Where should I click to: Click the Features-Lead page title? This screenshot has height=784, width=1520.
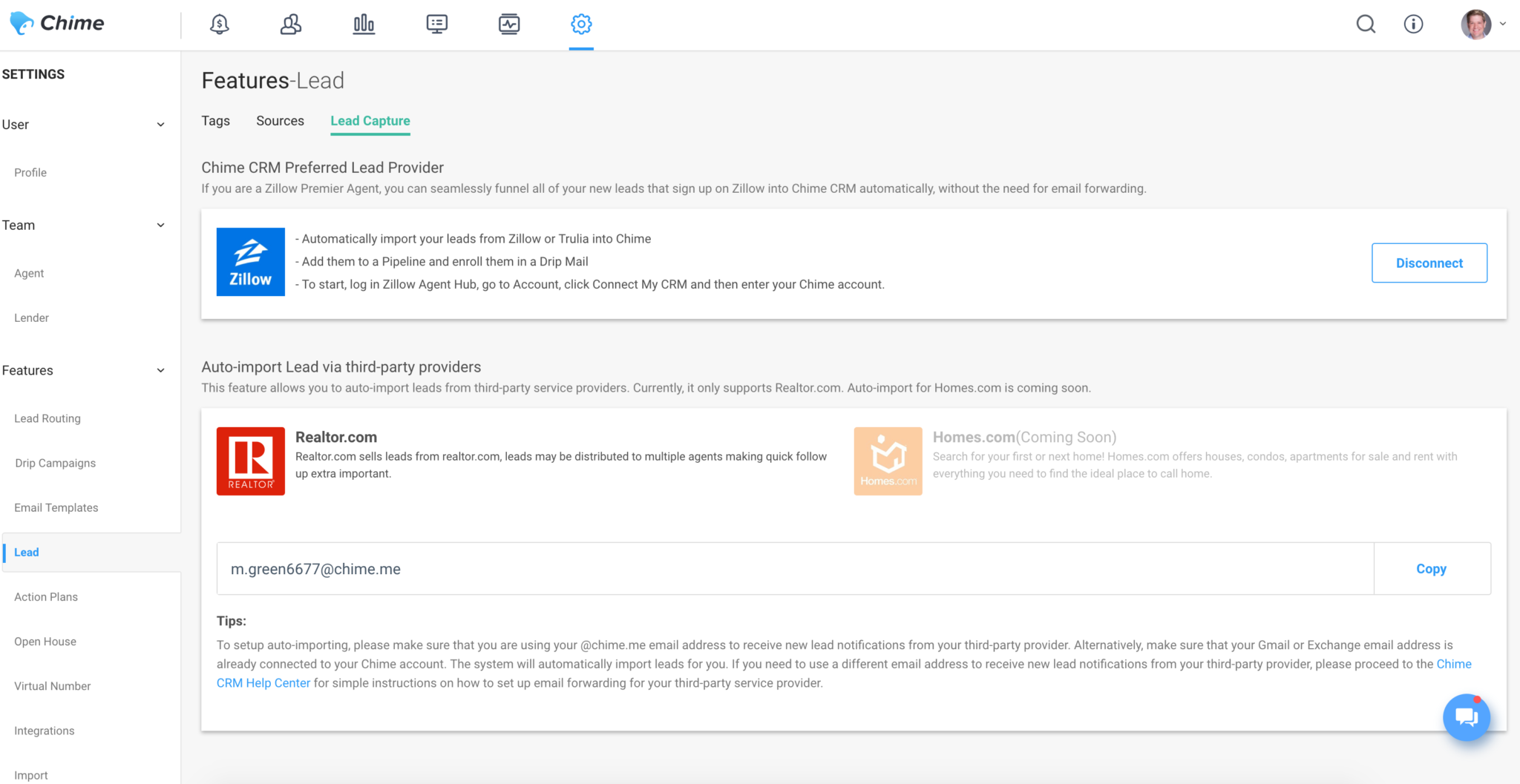tap(273, 80)
